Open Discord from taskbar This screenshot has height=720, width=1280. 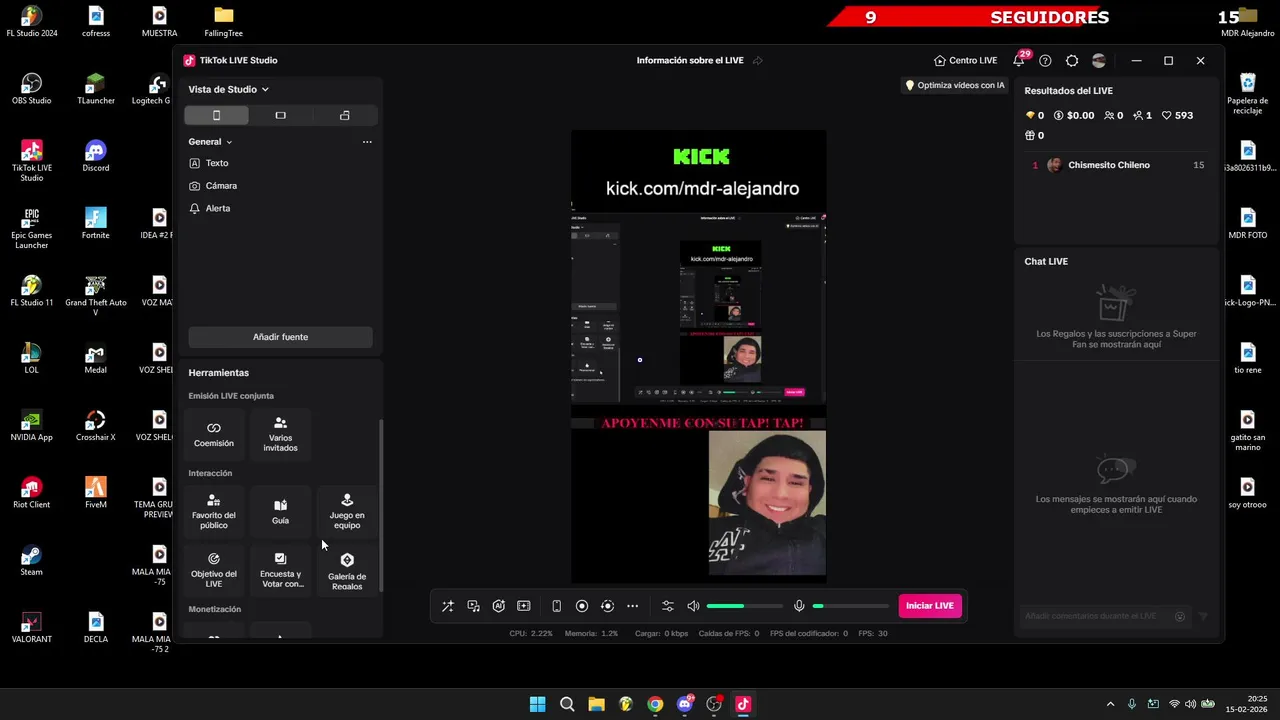point(685,704)
